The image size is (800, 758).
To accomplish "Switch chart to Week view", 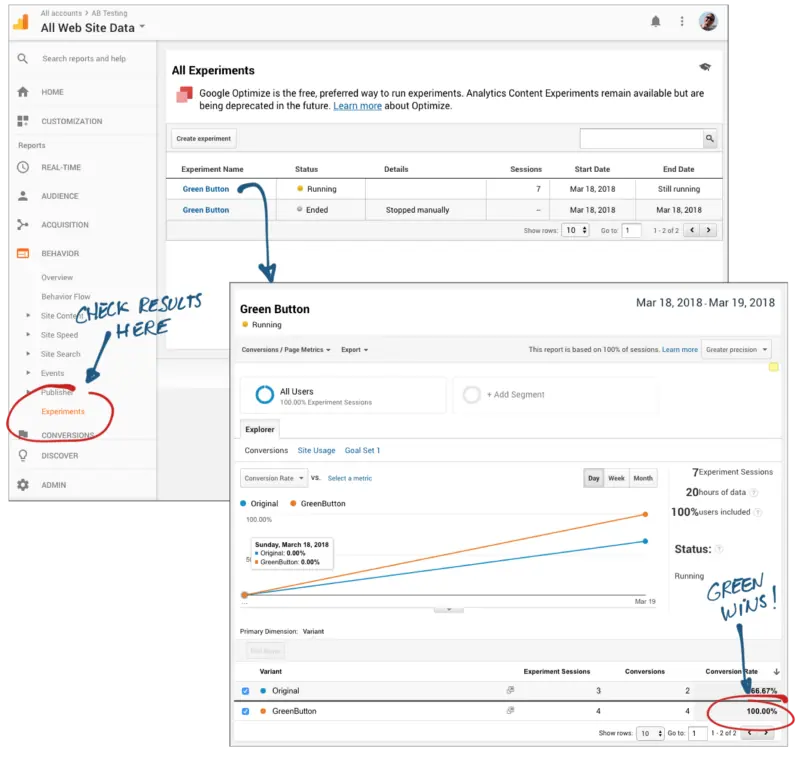I will [x=616, y=478].
